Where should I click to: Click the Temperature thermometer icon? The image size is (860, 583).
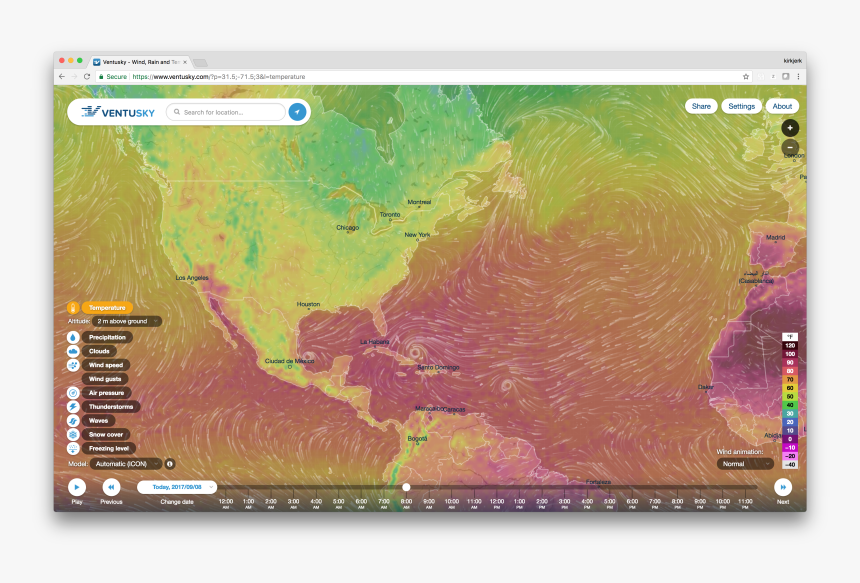[x=73, y=308]
